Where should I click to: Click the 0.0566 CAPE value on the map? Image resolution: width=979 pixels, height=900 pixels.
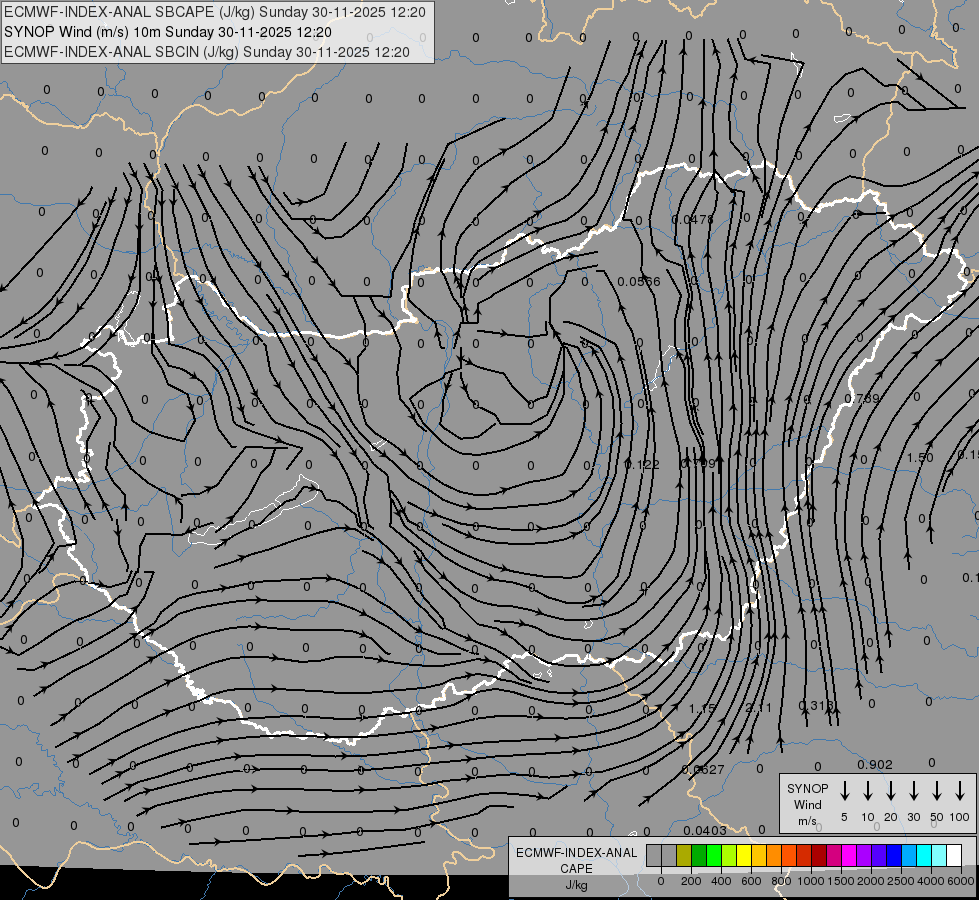[x=639, y=282]
